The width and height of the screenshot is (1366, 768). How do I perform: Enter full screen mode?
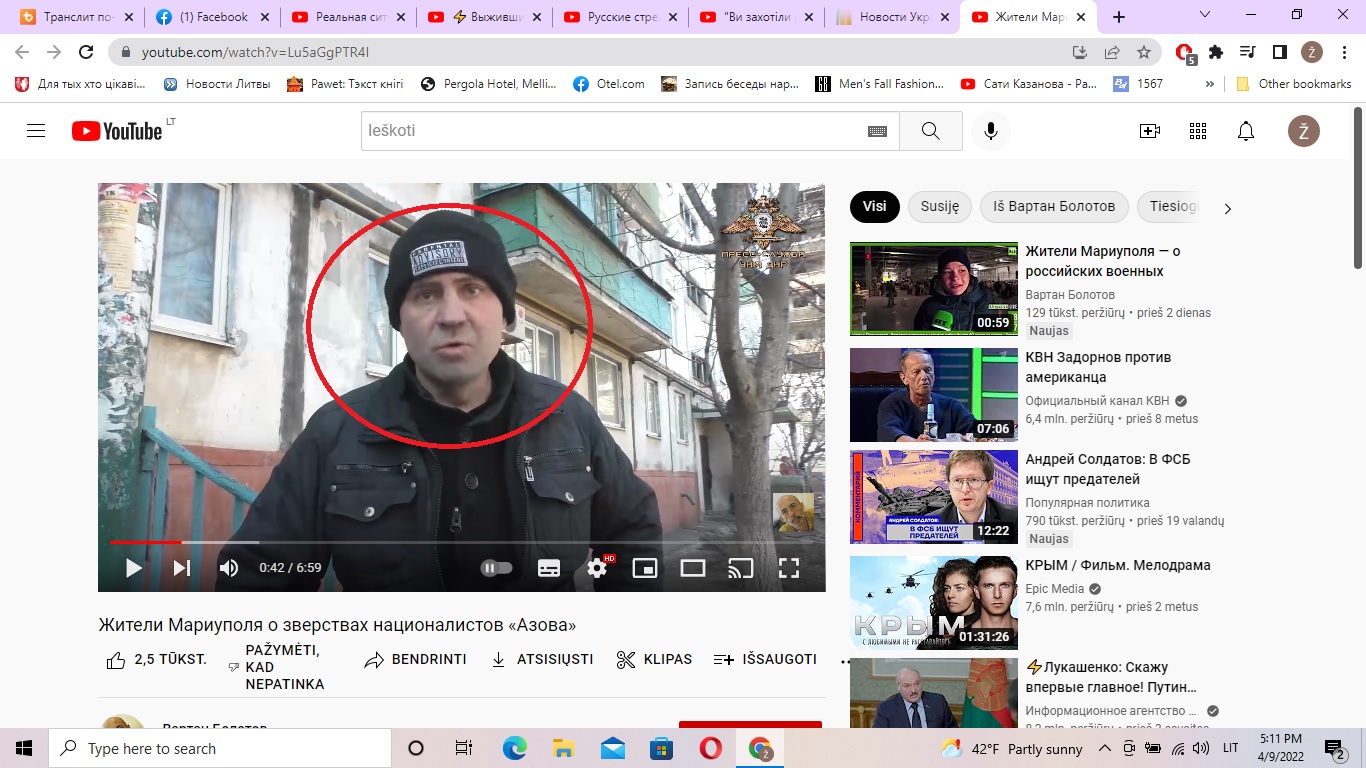click(x=789, y=568)
